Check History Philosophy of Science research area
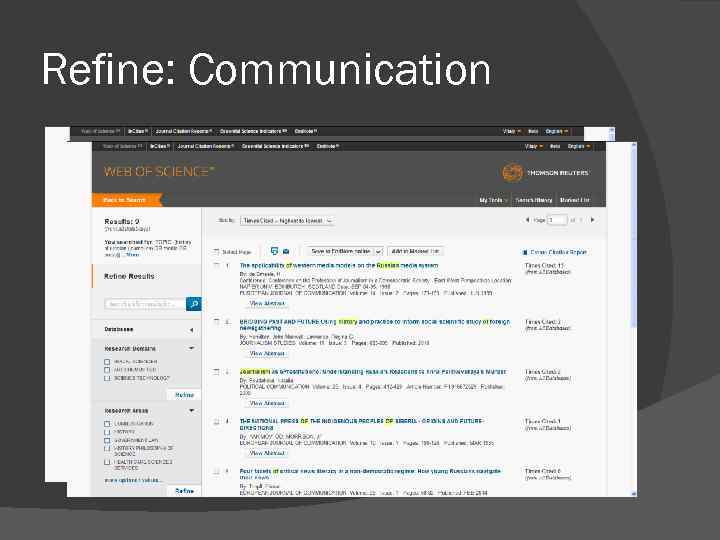This screenshot has width=720, height=540. tap(107, 449)
